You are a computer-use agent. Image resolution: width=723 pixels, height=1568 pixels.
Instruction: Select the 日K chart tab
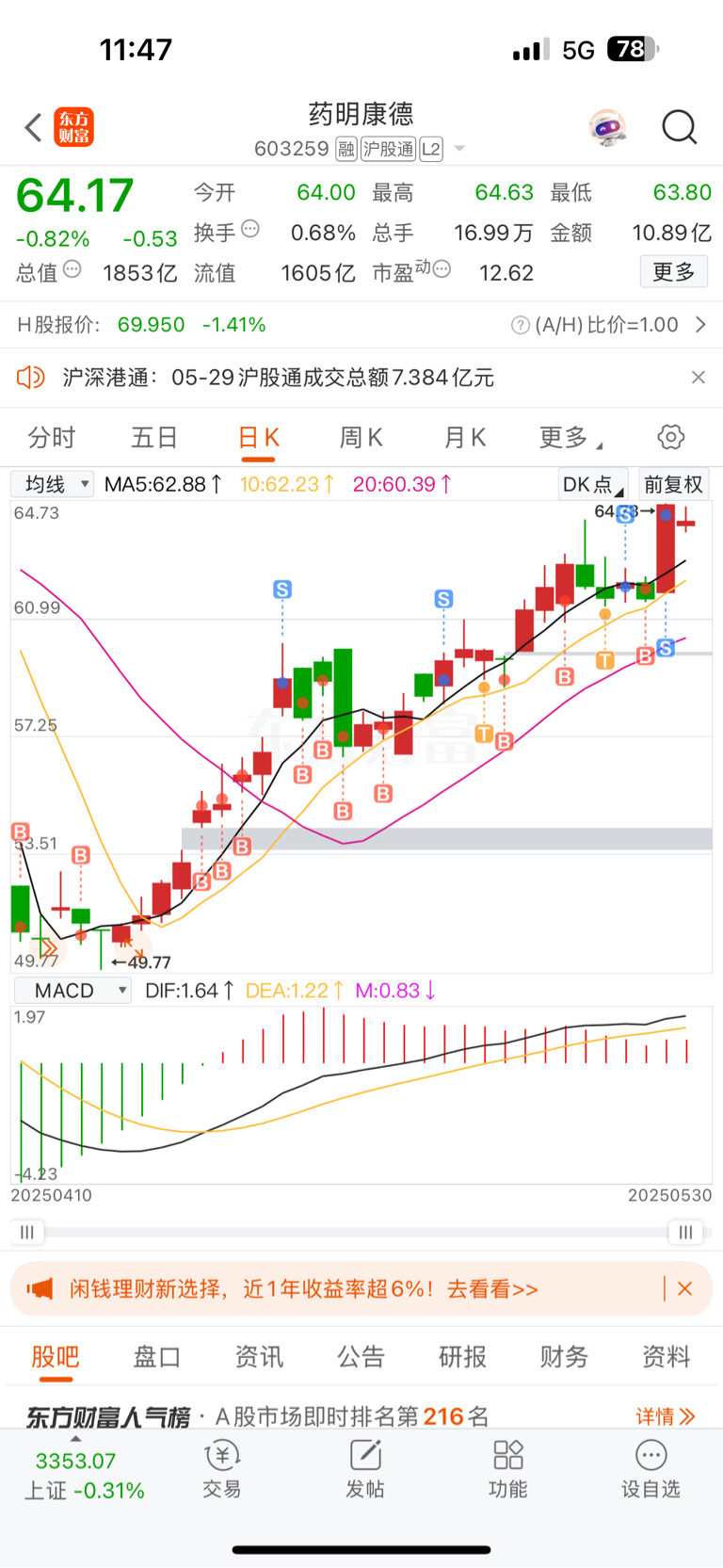point(258,438)
